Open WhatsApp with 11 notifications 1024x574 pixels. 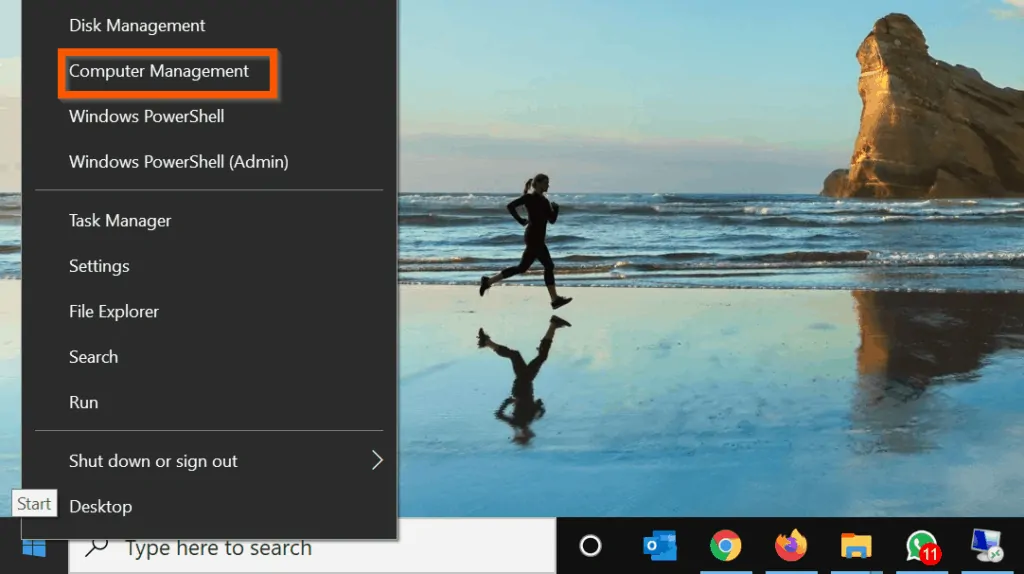(x=921, y=546)
